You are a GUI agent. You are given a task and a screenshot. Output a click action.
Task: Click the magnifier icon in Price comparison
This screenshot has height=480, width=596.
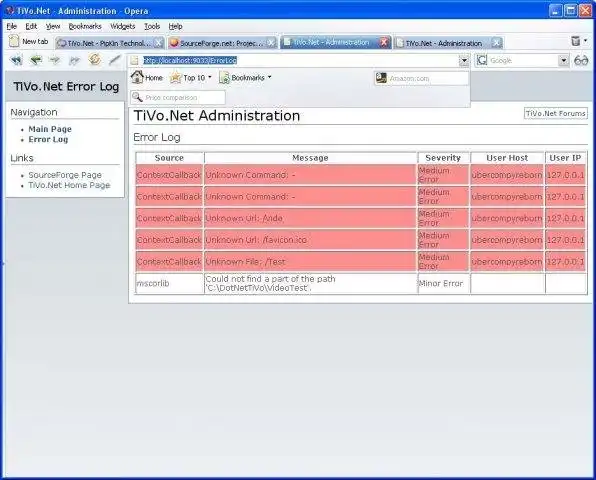[137, 97]
